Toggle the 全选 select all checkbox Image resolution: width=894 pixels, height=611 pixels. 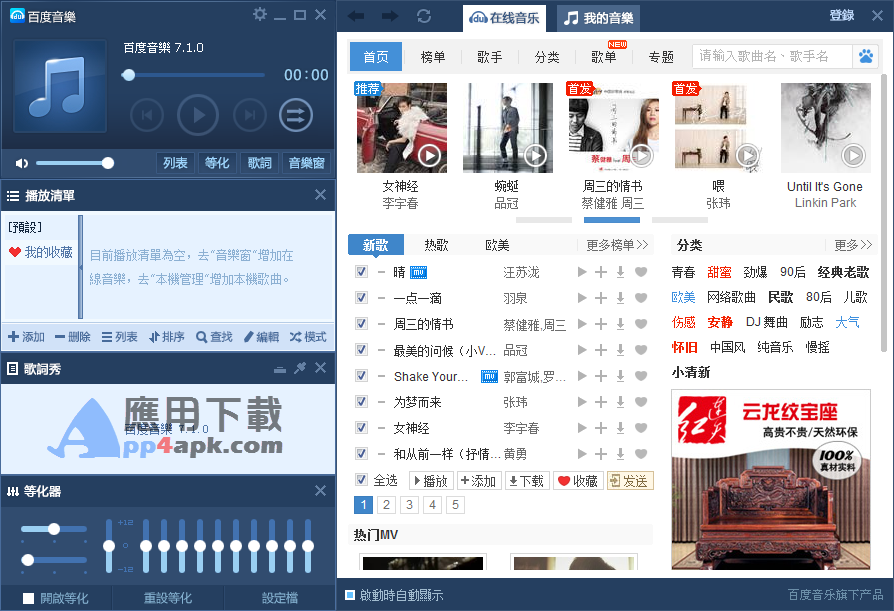pos(361,479)
